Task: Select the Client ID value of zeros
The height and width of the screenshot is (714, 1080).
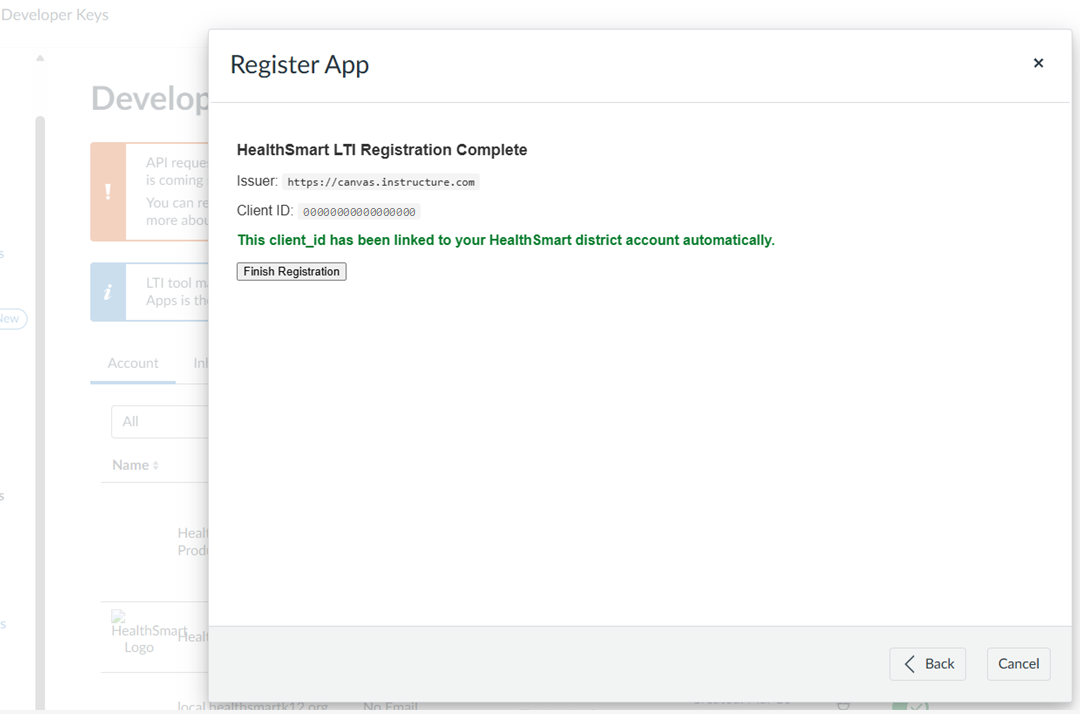Action: 359,212
